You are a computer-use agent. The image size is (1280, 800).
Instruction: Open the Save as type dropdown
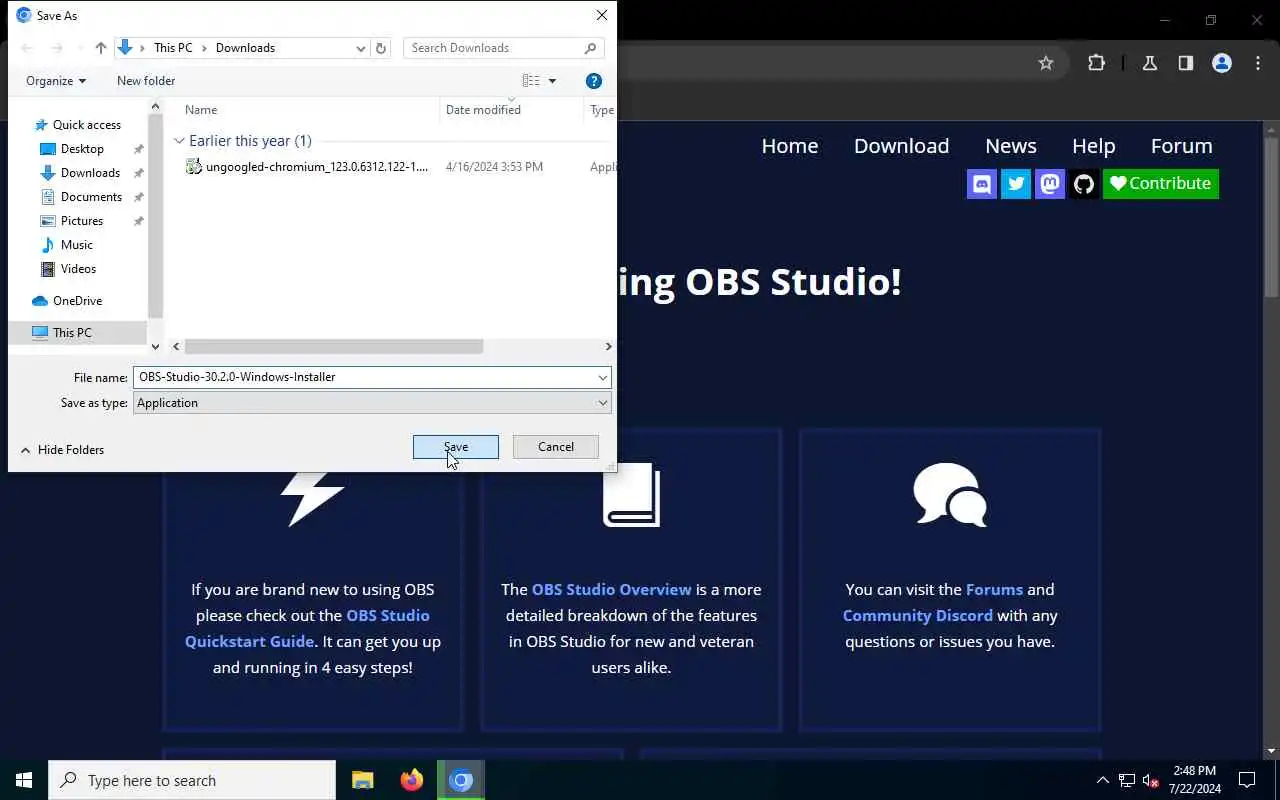(x=372, y=403)
